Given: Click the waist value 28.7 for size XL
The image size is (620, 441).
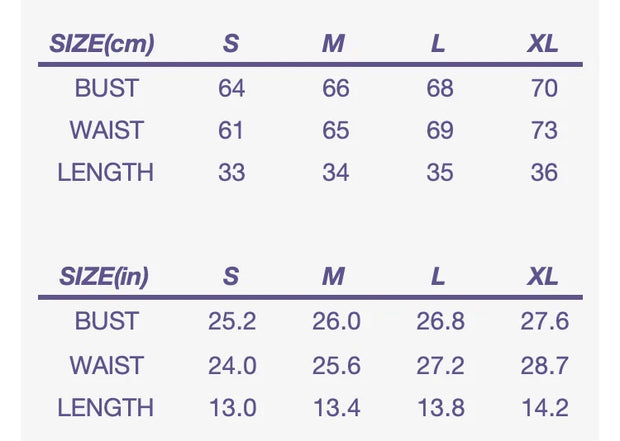Looking at the screenshot, I should pyautogui.click(x=544, y=365).
